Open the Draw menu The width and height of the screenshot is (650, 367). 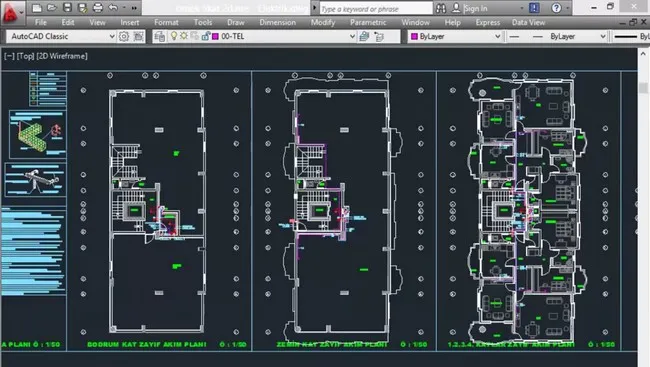click(x=236, y=22)
